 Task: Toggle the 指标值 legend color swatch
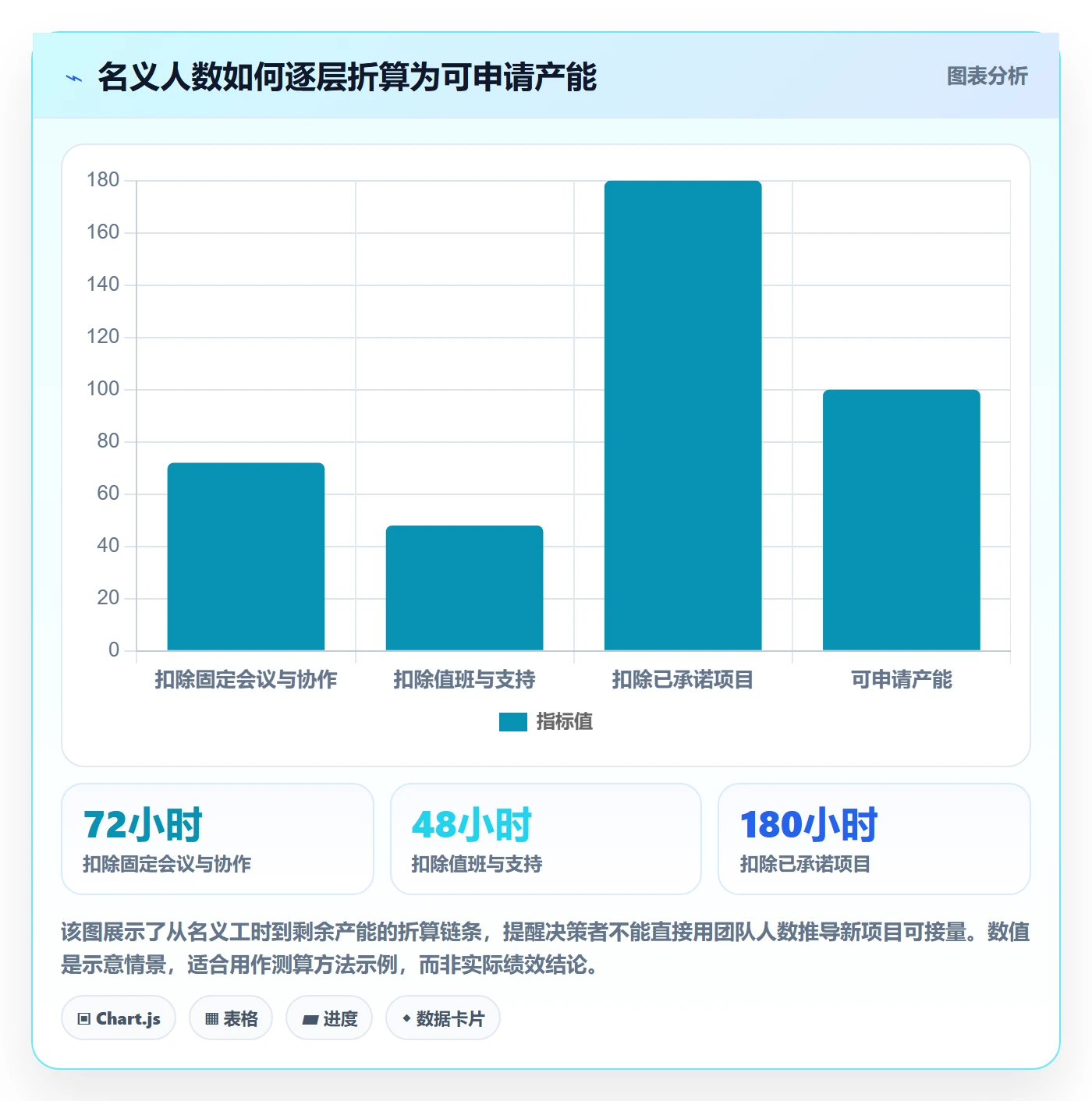(x=512, y=722)
